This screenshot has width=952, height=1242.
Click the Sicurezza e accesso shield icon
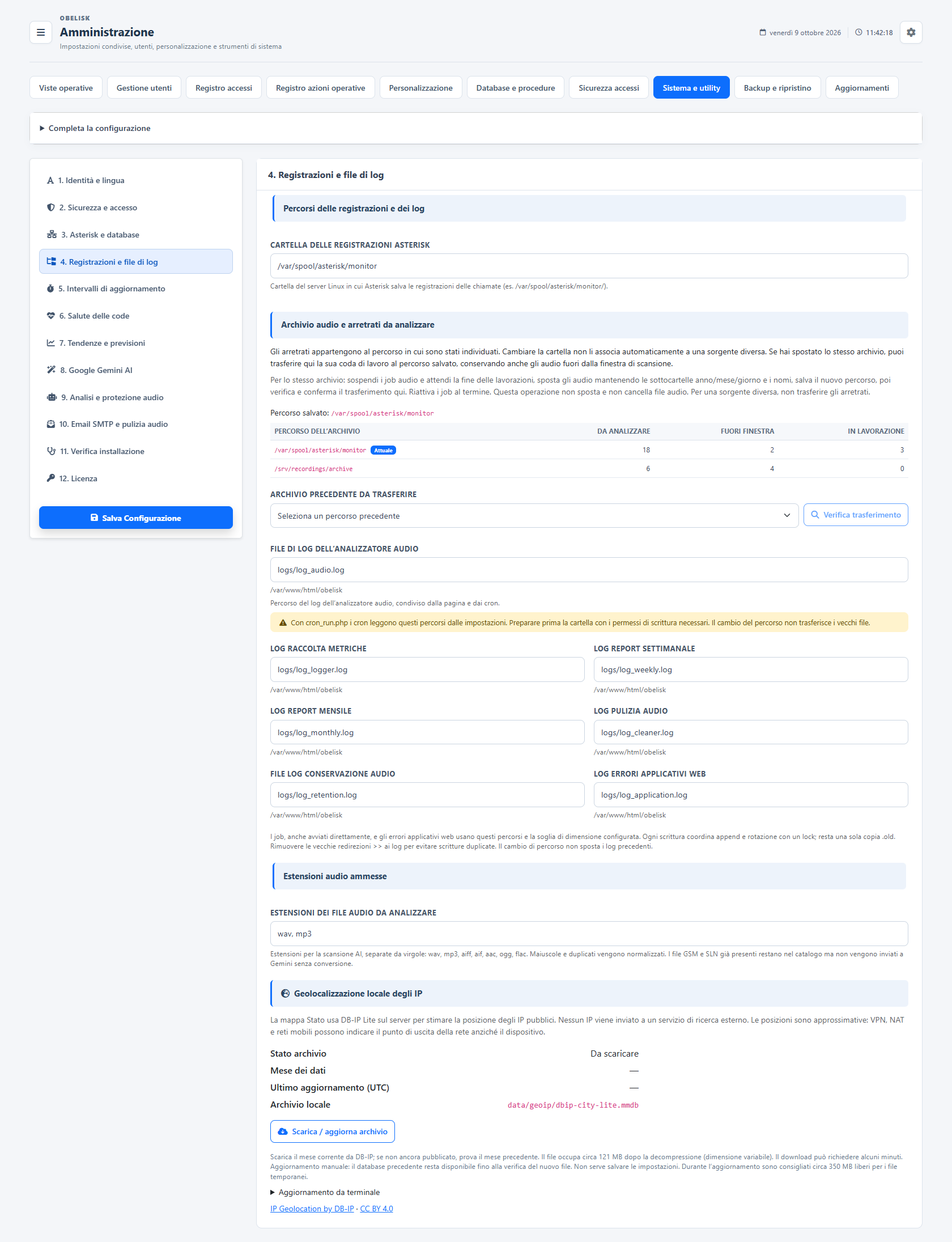point(51,207)
